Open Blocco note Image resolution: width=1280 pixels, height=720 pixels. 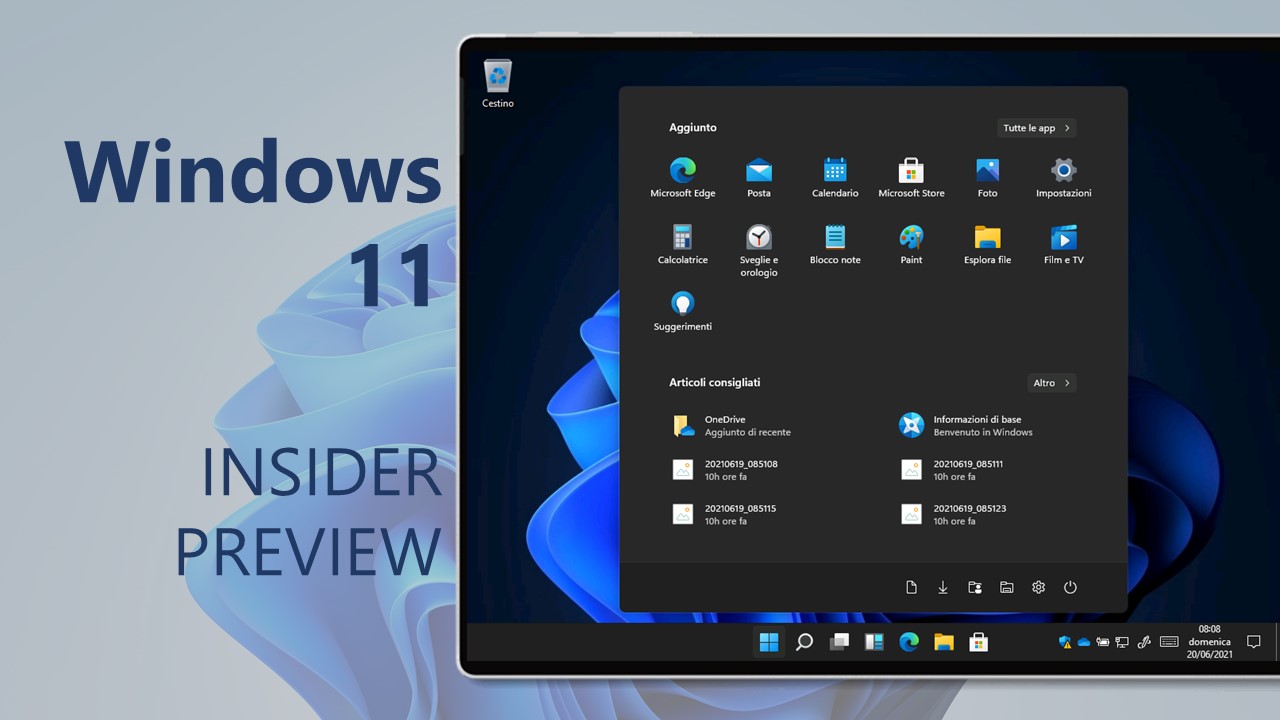tap(835, 237)
